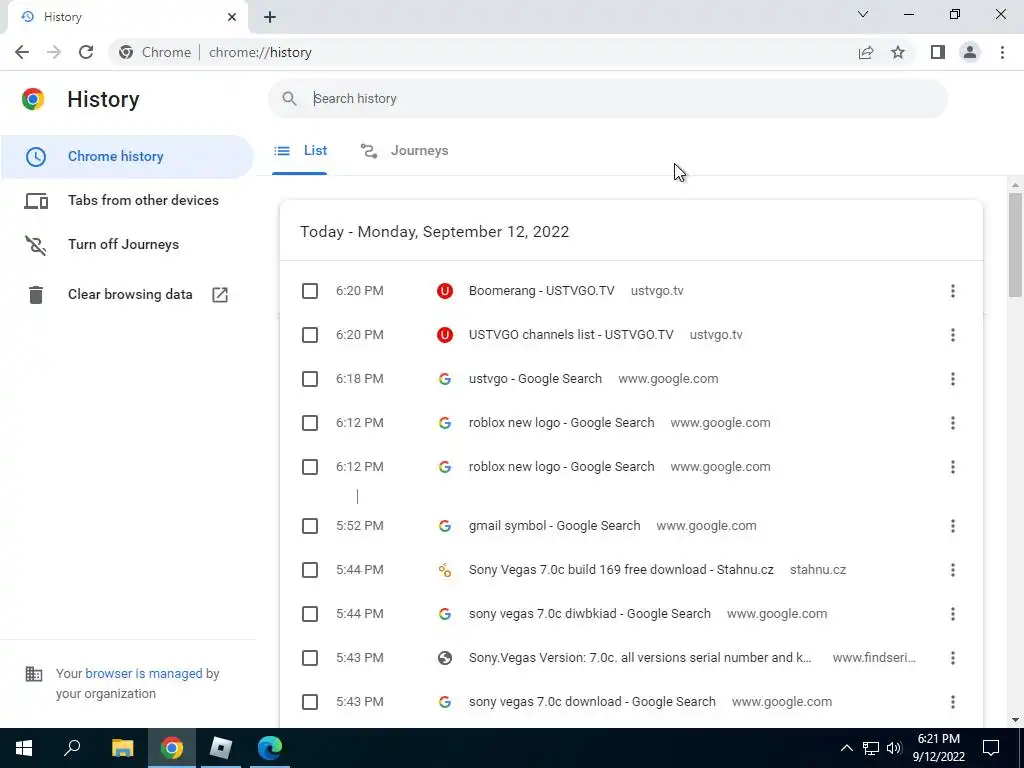The image size is (1024, 768).
Task: Open Sony Vegas 7.0c build 169 free download link
Action: click(x=621, y=570)
